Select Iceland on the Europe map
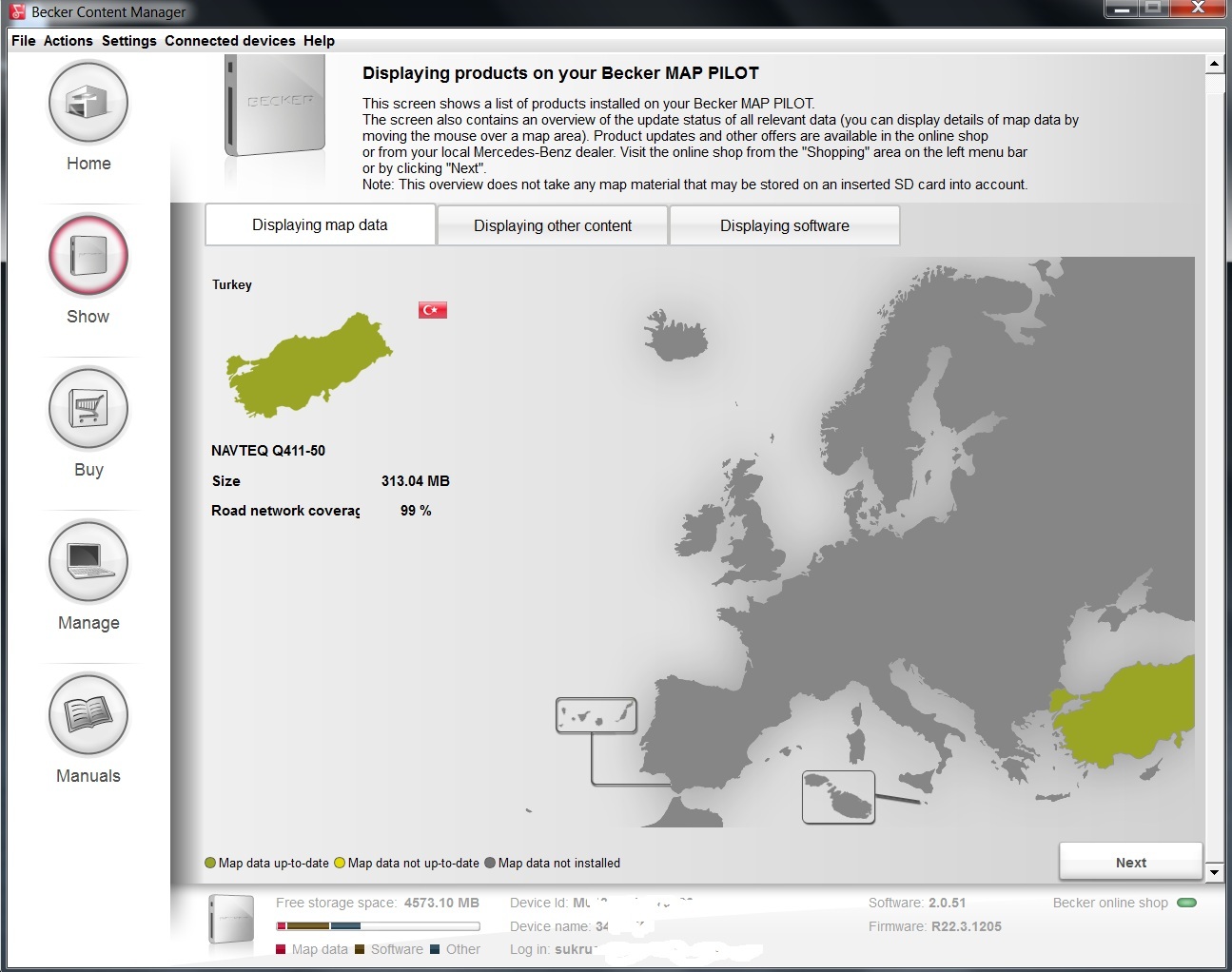This screenshot has height=972, width=1232. click(x=676, y=335)
